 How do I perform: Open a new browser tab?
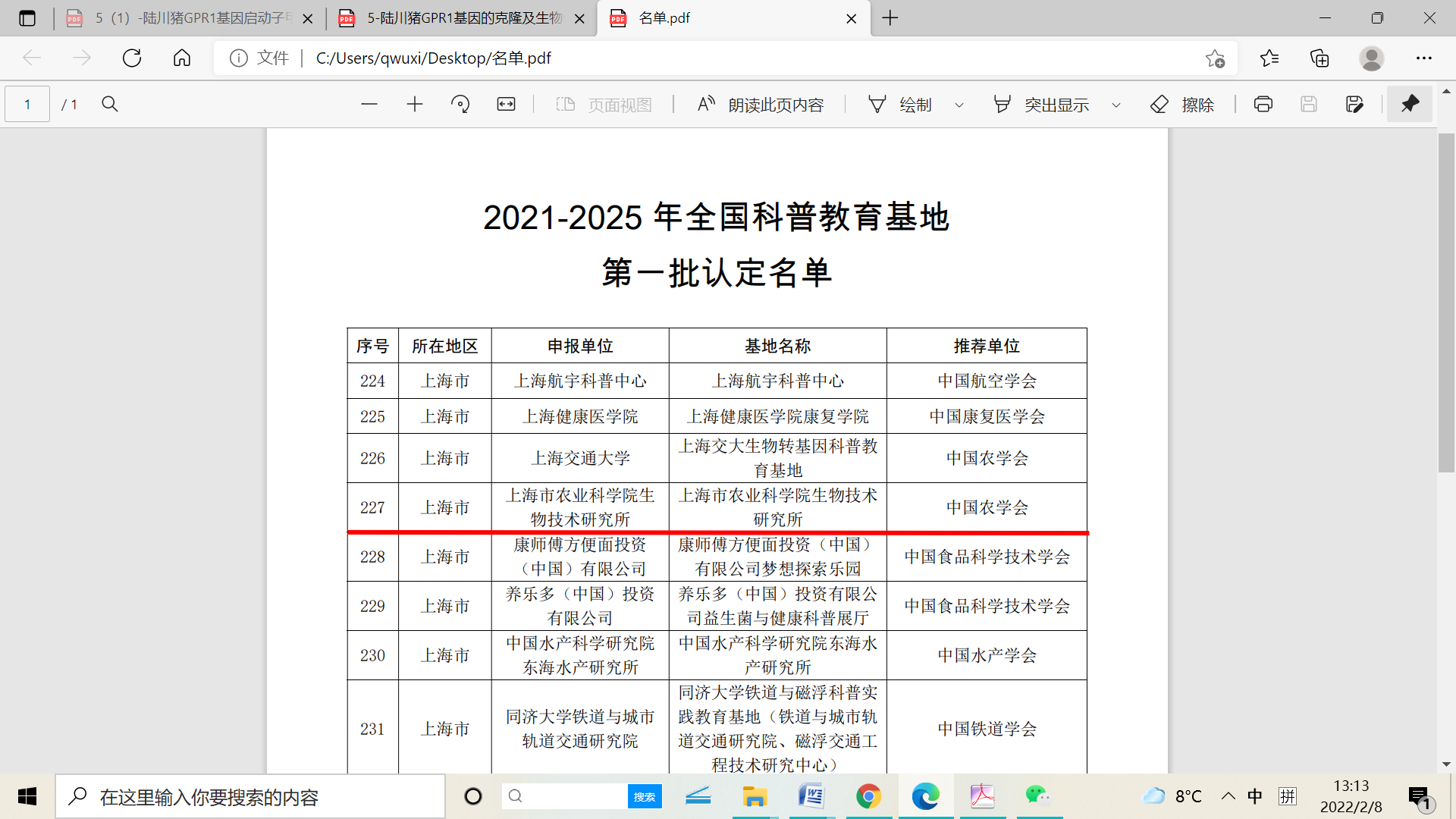click(x=890, y=18)
